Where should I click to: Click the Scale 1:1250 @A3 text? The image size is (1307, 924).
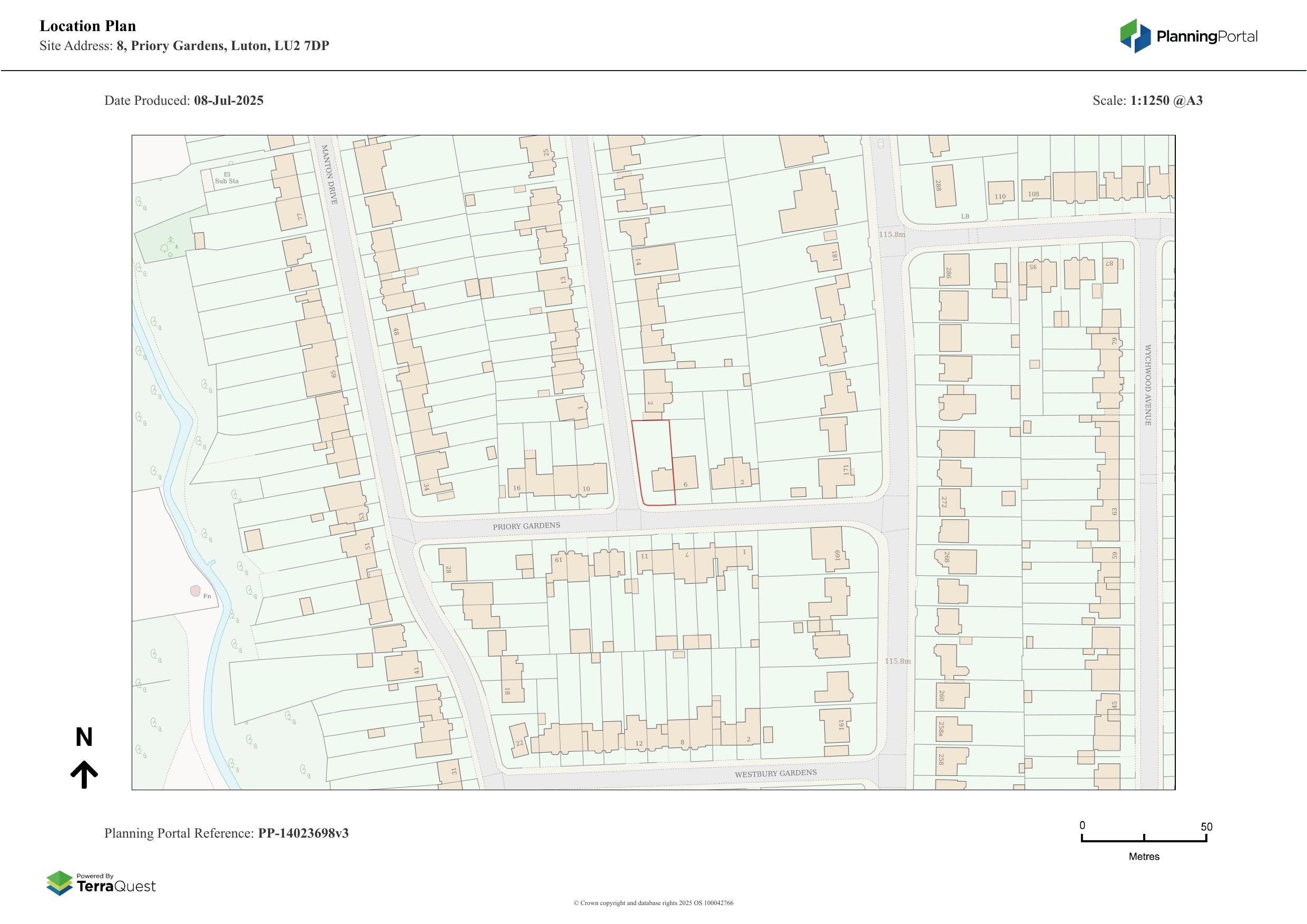1147,101
